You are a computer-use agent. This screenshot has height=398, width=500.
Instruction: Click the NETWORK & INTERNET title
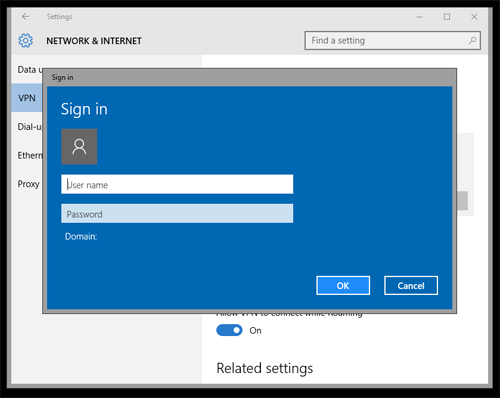94,41
